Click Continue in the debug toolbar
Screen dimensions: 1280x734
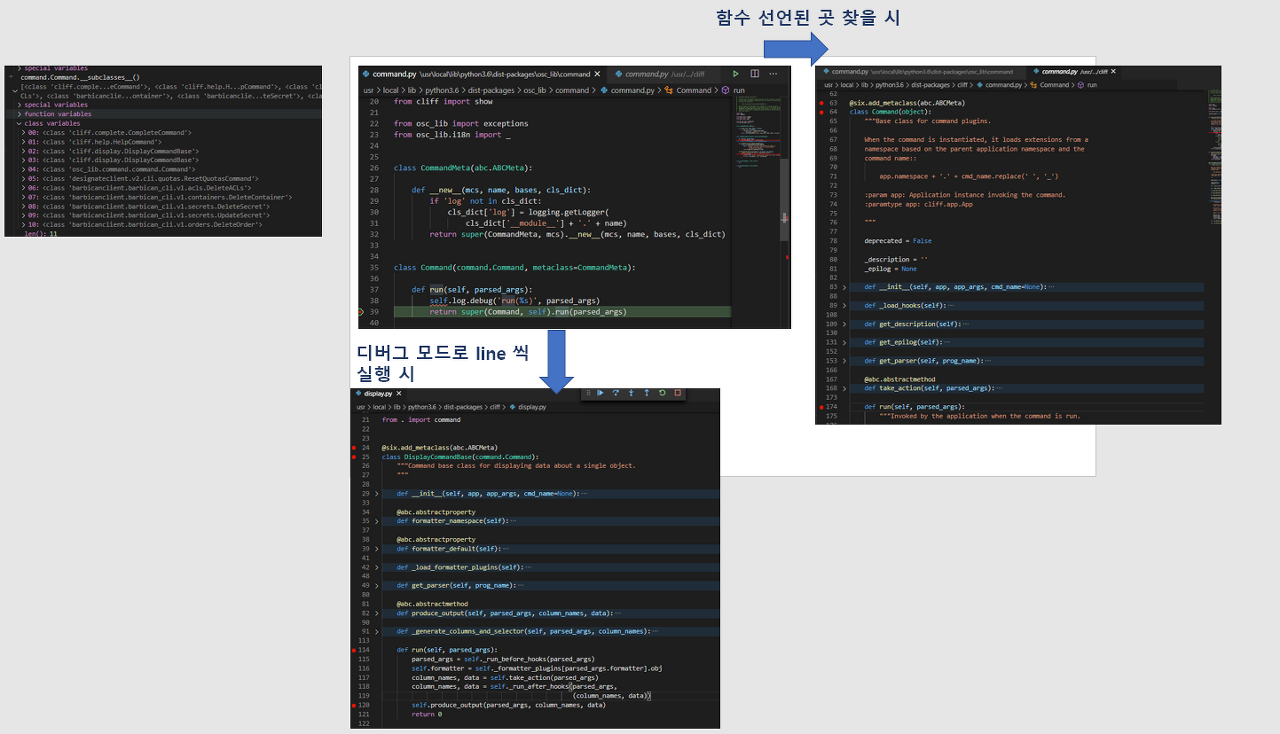click(x=600, y=393)
